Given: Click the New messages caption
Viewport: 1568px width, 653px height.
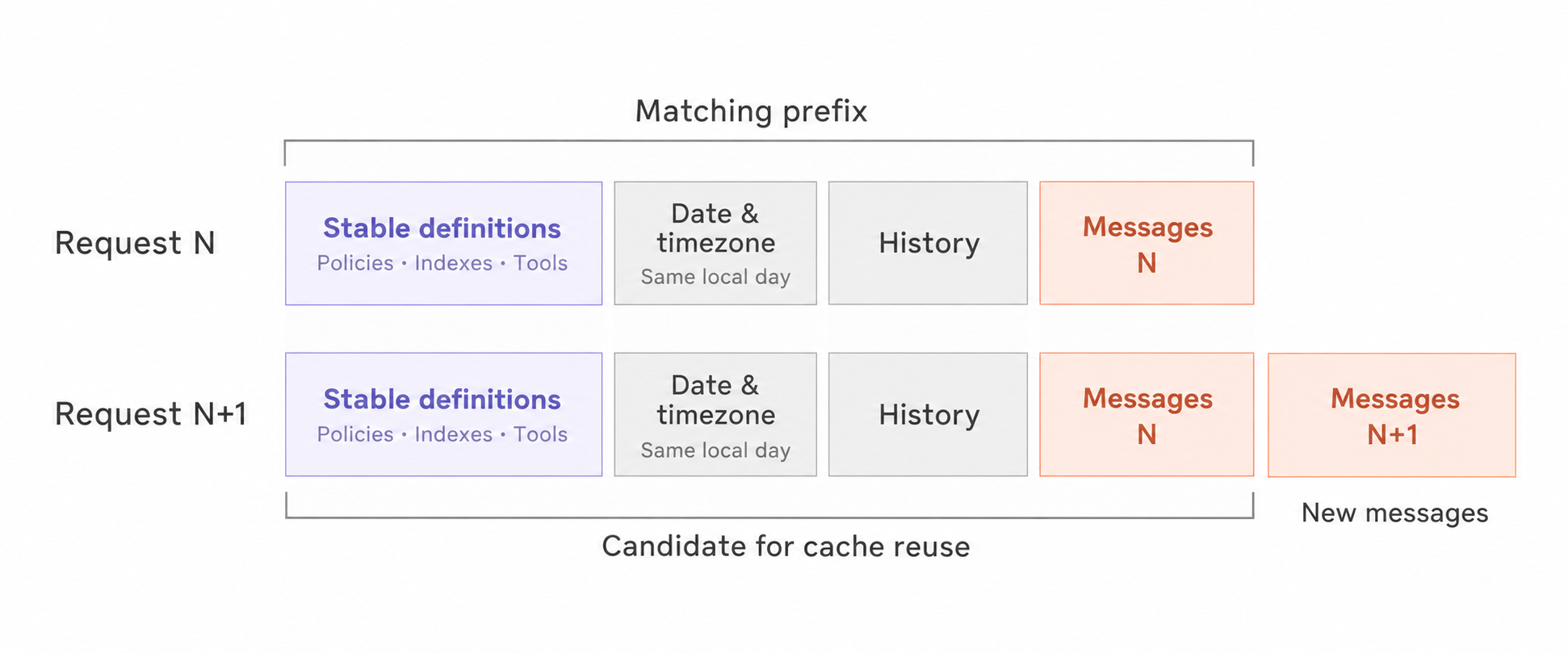Looking at the screenshot, I should 1394,513.
